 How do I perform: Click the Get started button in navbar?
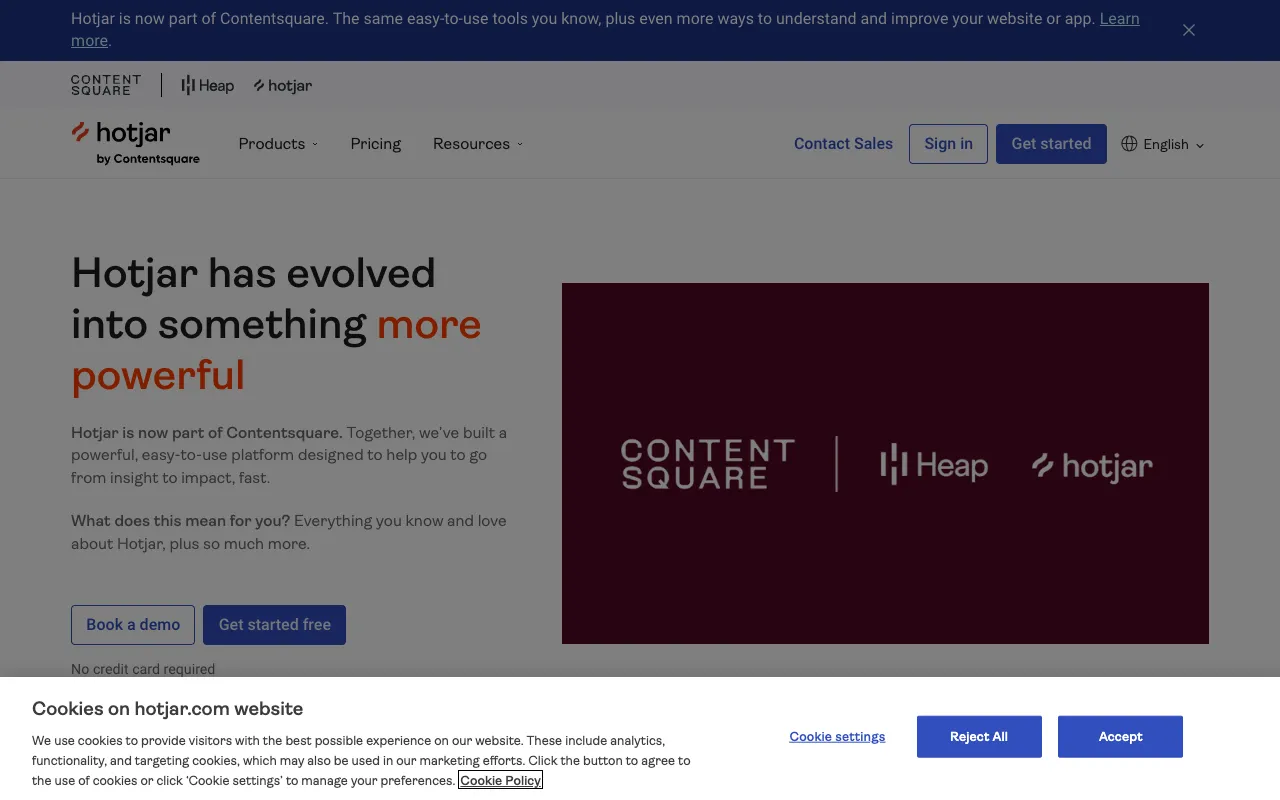click(1051, 144)
